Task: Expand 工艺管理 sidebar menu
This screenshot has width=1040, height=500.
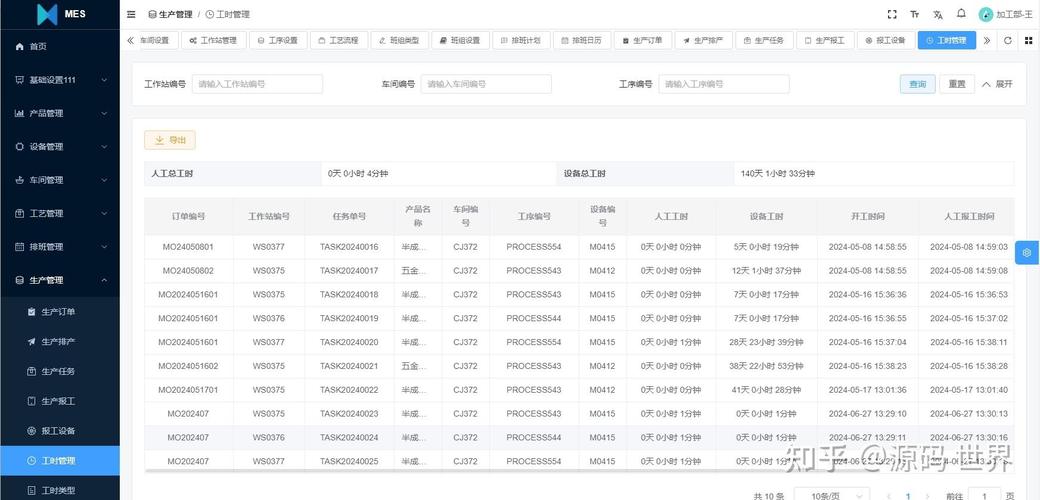Action: (60, 214)
